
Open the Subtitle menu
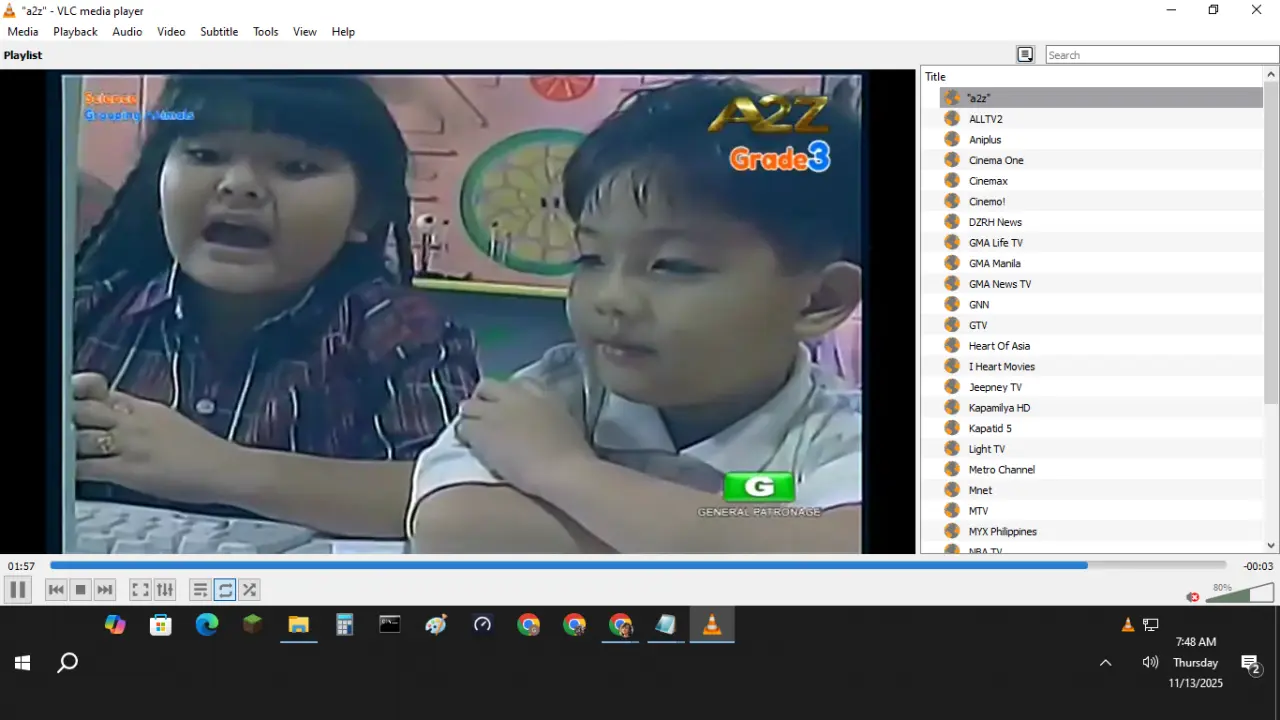(x=219, y=32)
